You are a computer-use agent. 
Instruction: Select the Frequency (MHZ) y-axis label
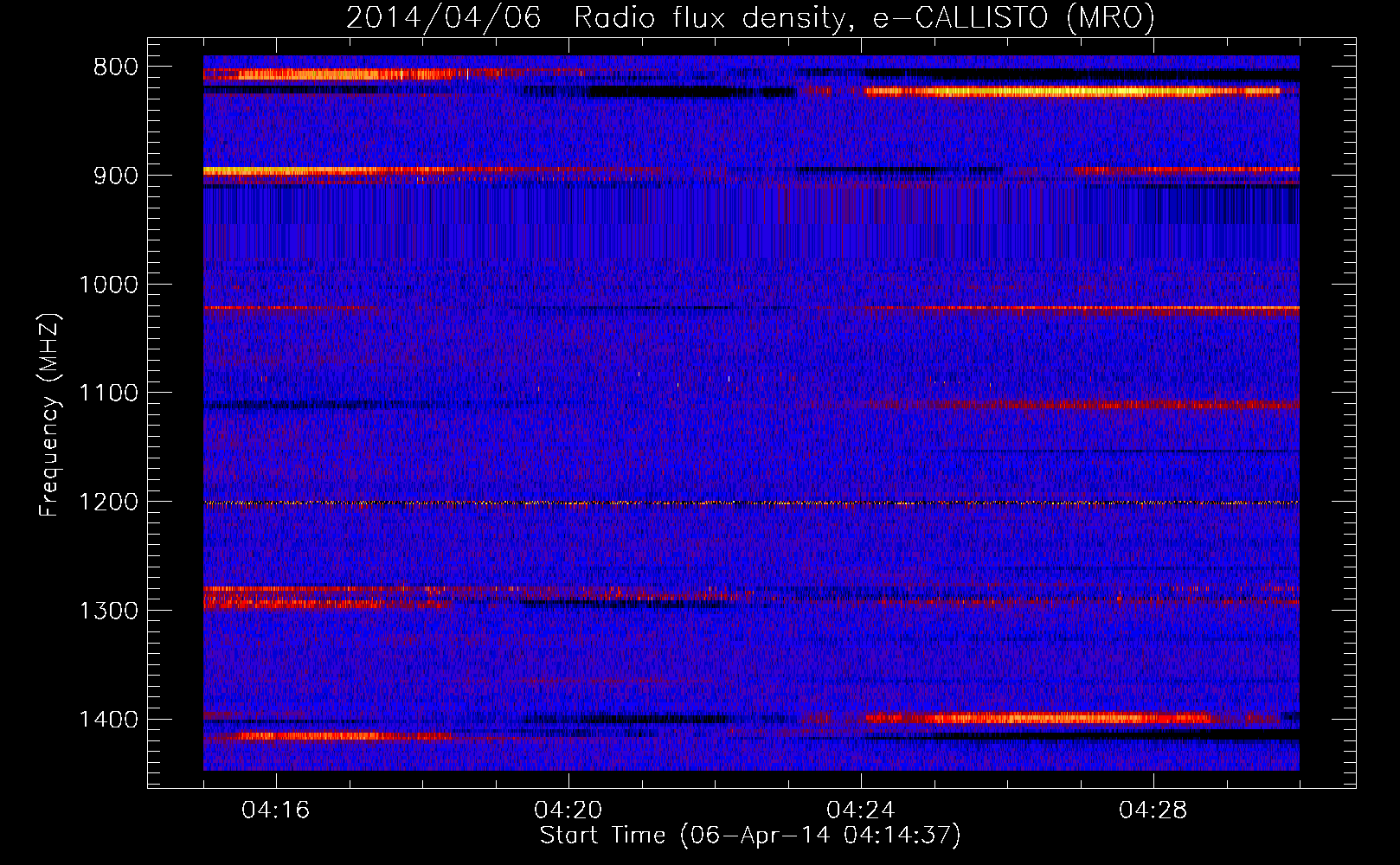[x=48, y=415]
